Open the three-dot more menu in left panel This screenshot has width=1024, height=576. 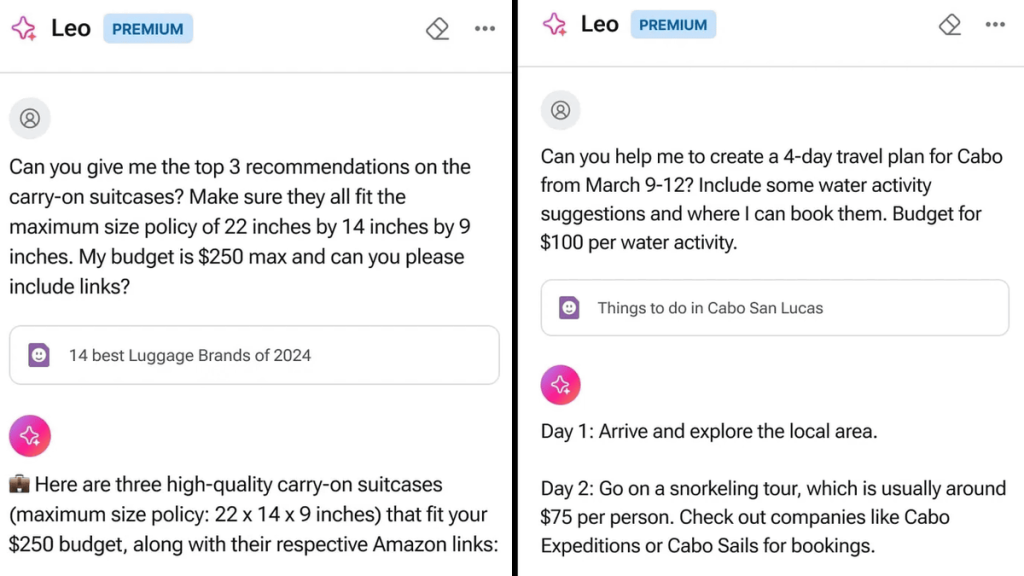point(485,29)
